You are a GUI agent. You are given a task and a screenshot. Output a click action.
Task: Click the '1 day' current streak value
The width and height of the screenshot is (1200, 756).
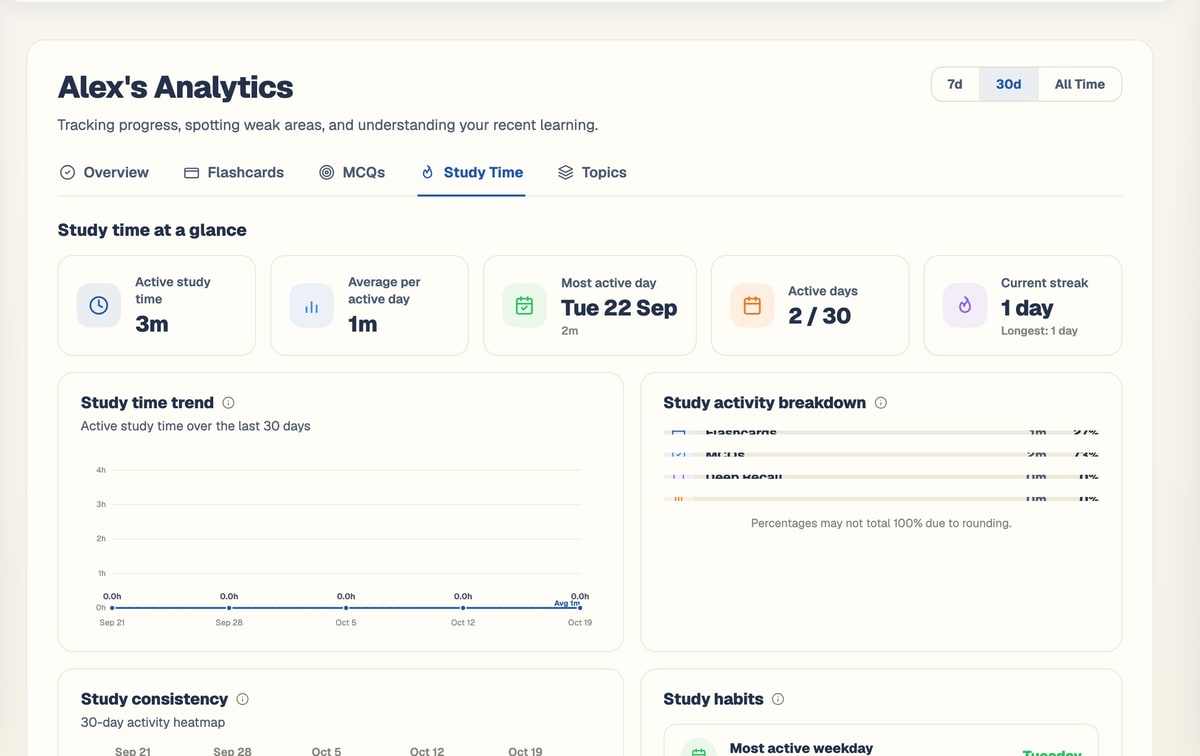(x=1027, y=308)
